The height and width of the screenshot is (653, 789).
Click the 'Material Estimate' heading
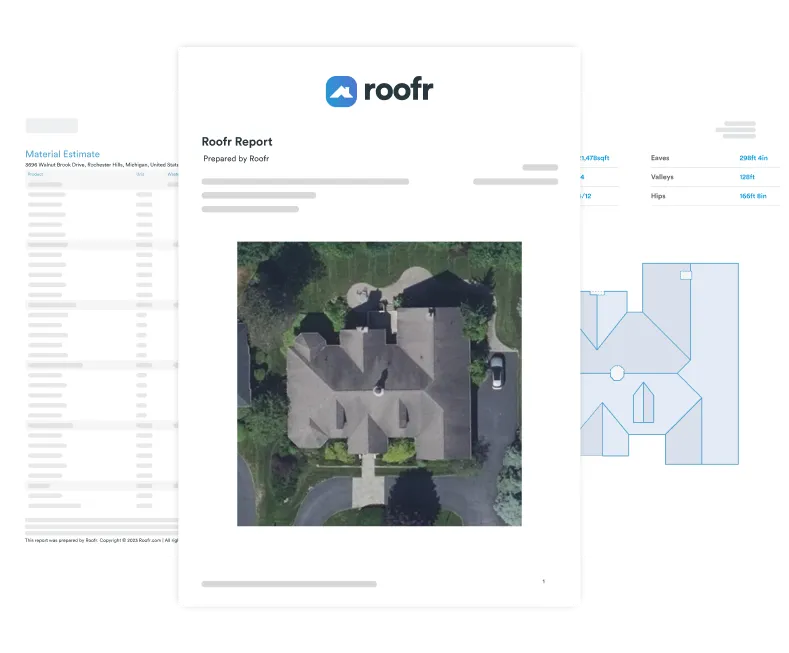[x=62, y=154]
